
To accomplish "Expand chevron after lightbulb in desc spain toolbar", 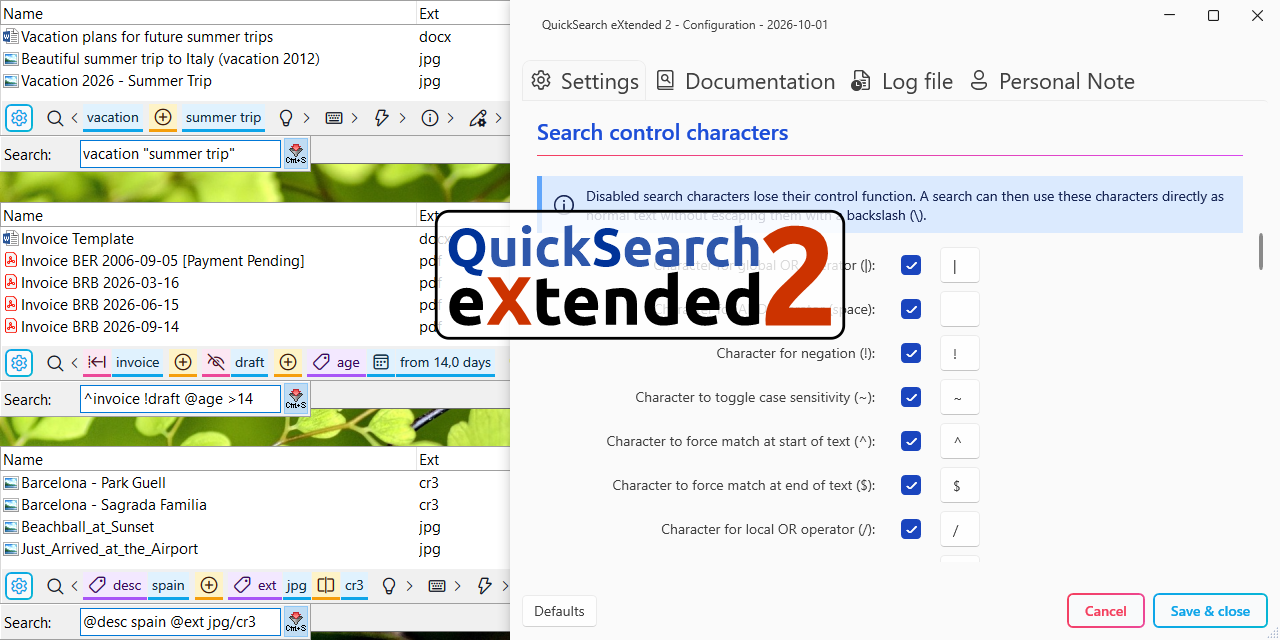I will pyautogui.click(x=409, y=586).
